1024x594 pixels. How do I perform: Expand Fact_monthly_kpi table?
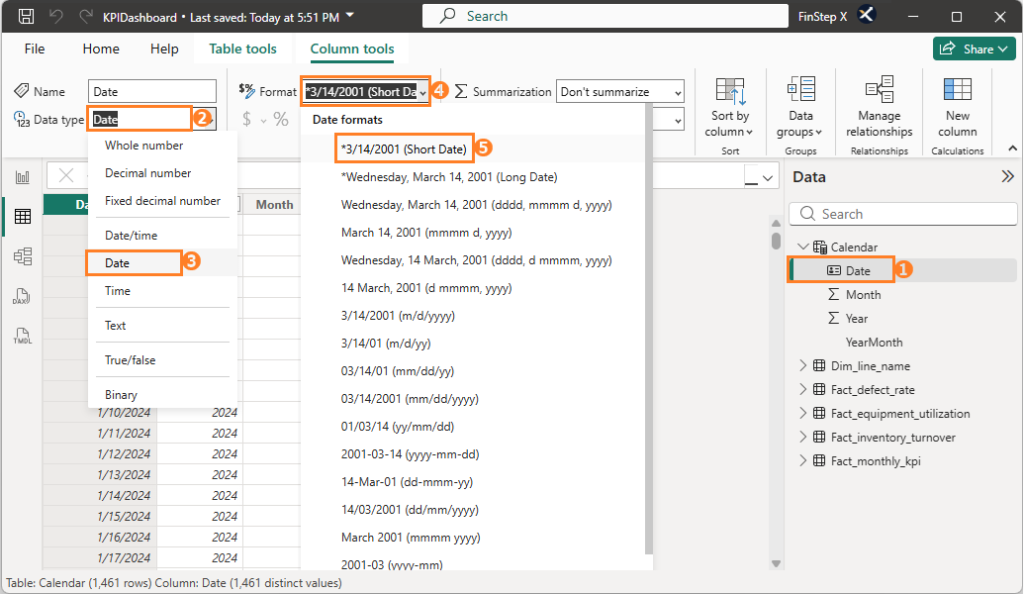[x=803, y=461]
